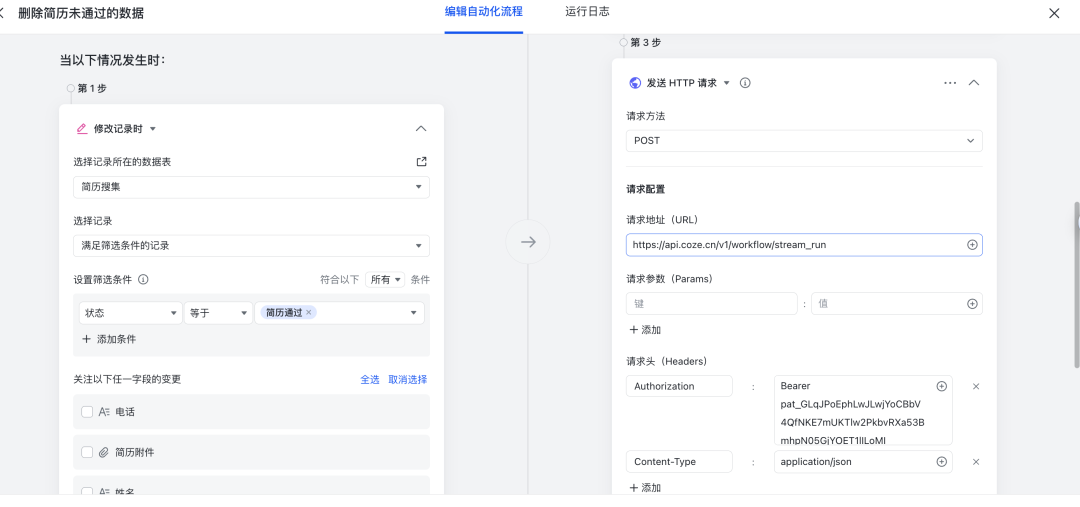
Task: Check the 简历附件 field checkbox
Action: pos(87,452)
